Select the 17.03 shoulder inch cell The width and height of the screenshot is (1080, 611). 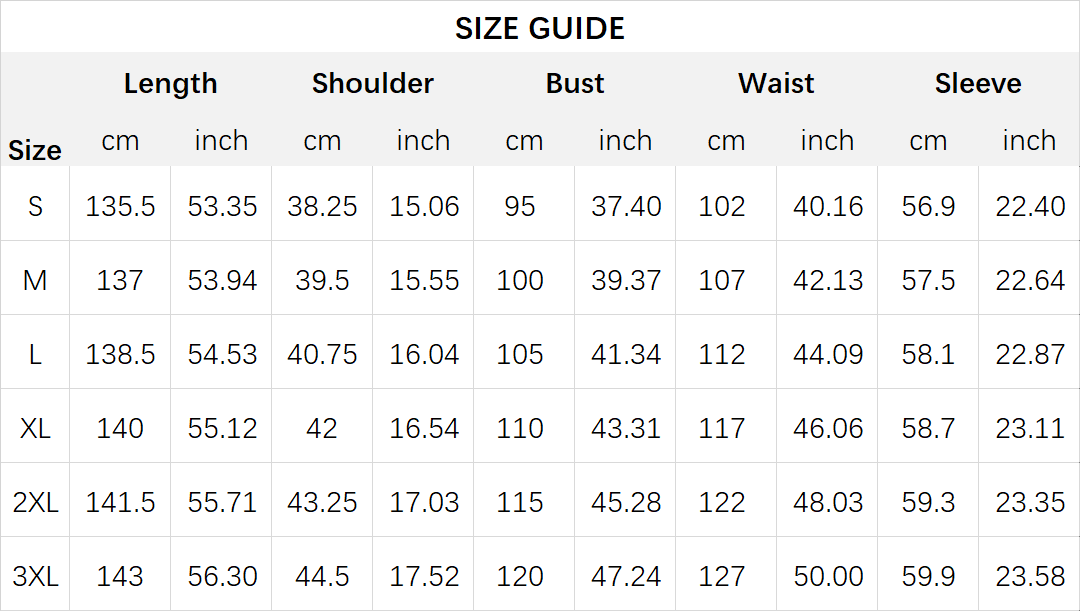pyautogui.click(x=424, y=502)
